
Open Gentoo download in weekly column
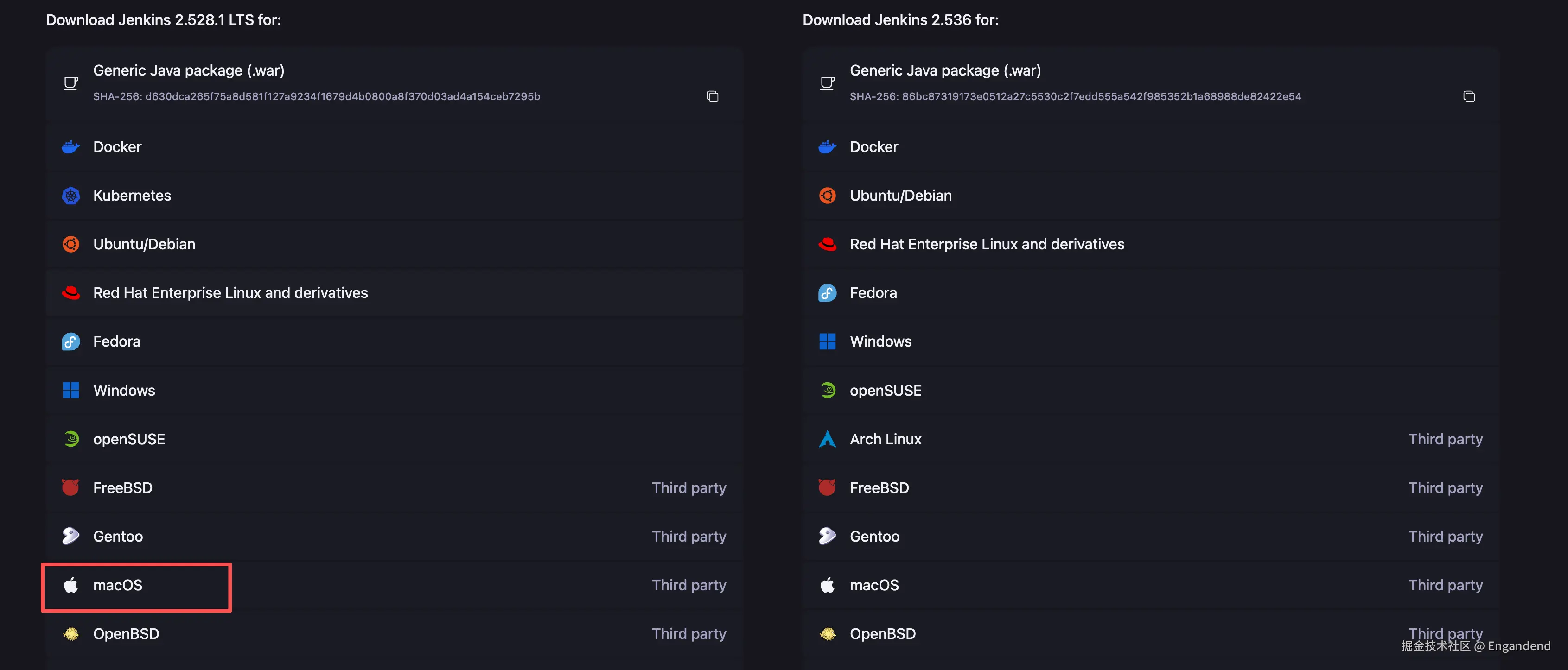click(x=874, y=536)
